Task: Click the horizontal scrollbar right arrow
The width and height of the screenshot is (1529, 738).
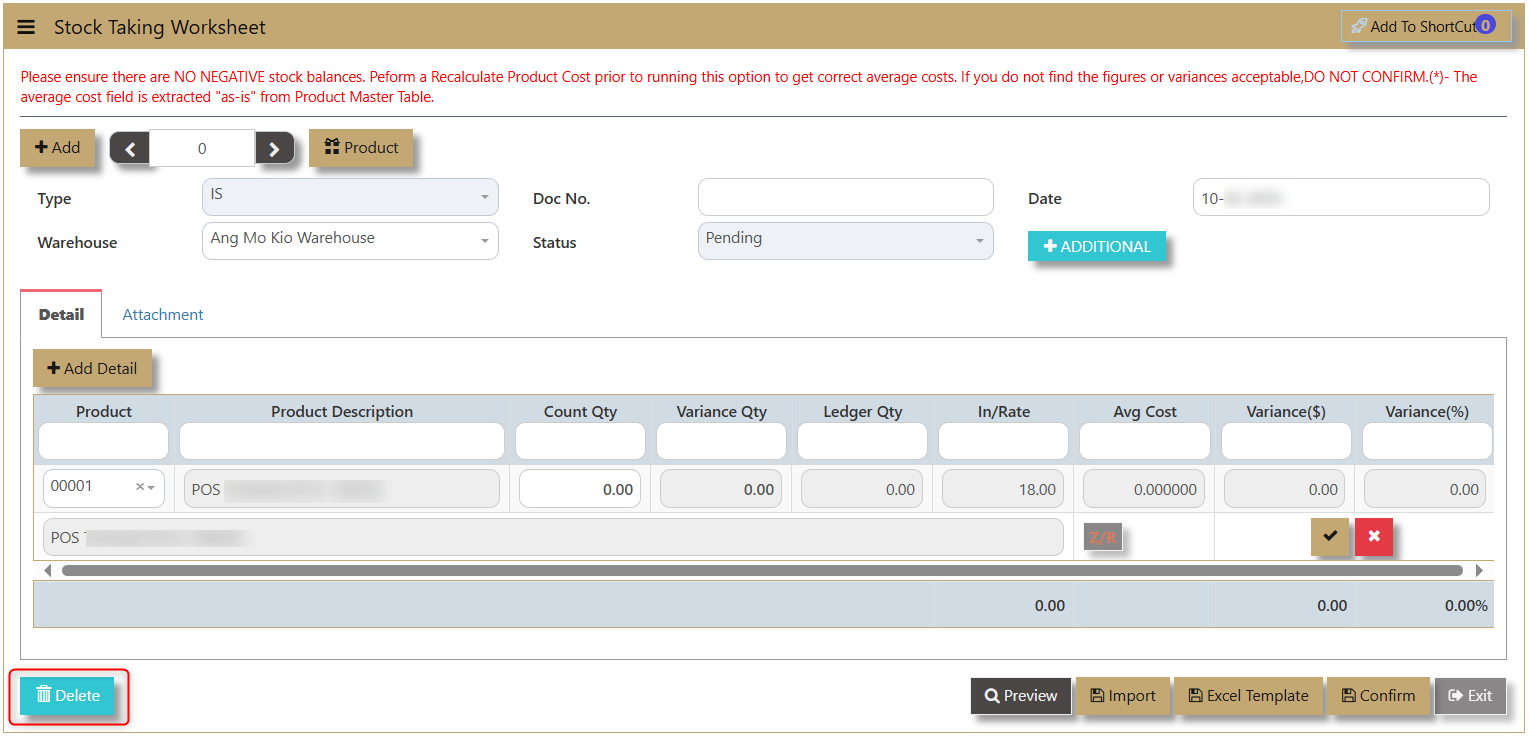Action: 1479,570
